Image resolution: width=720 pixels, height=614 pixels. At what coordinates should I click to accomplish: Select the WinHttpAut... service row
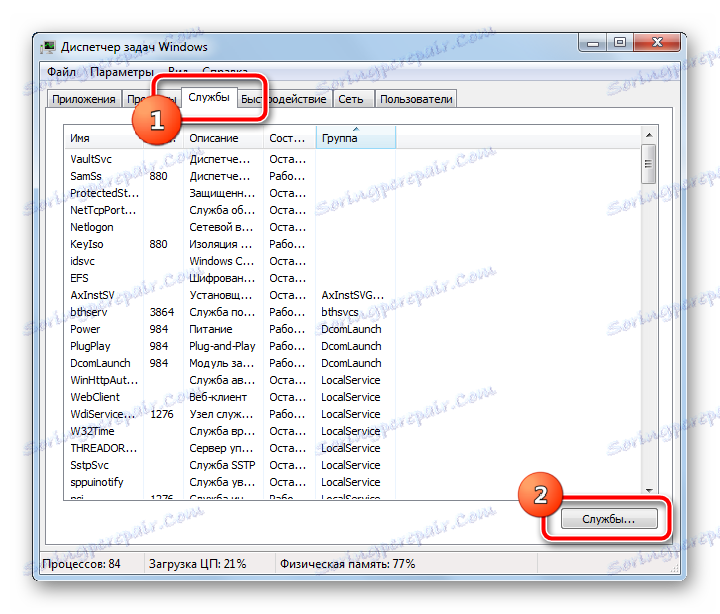[229, 380]
